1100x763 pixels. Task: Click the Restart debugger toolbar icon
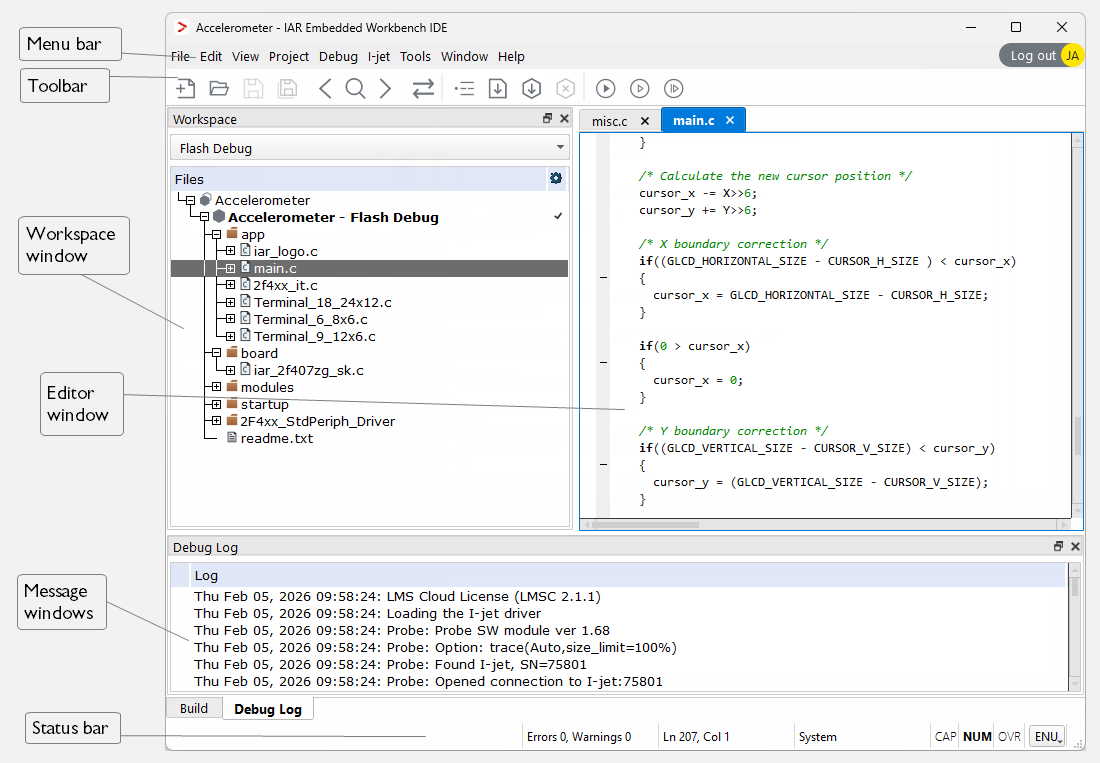point(673,88)
